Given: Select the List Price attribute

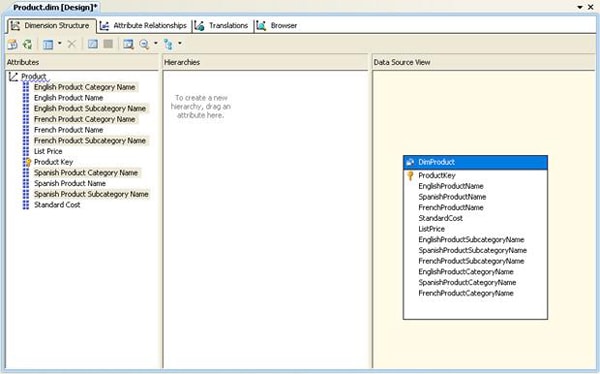Looking at the screenshot, I should pyautogui.click(x=48, y=152).
